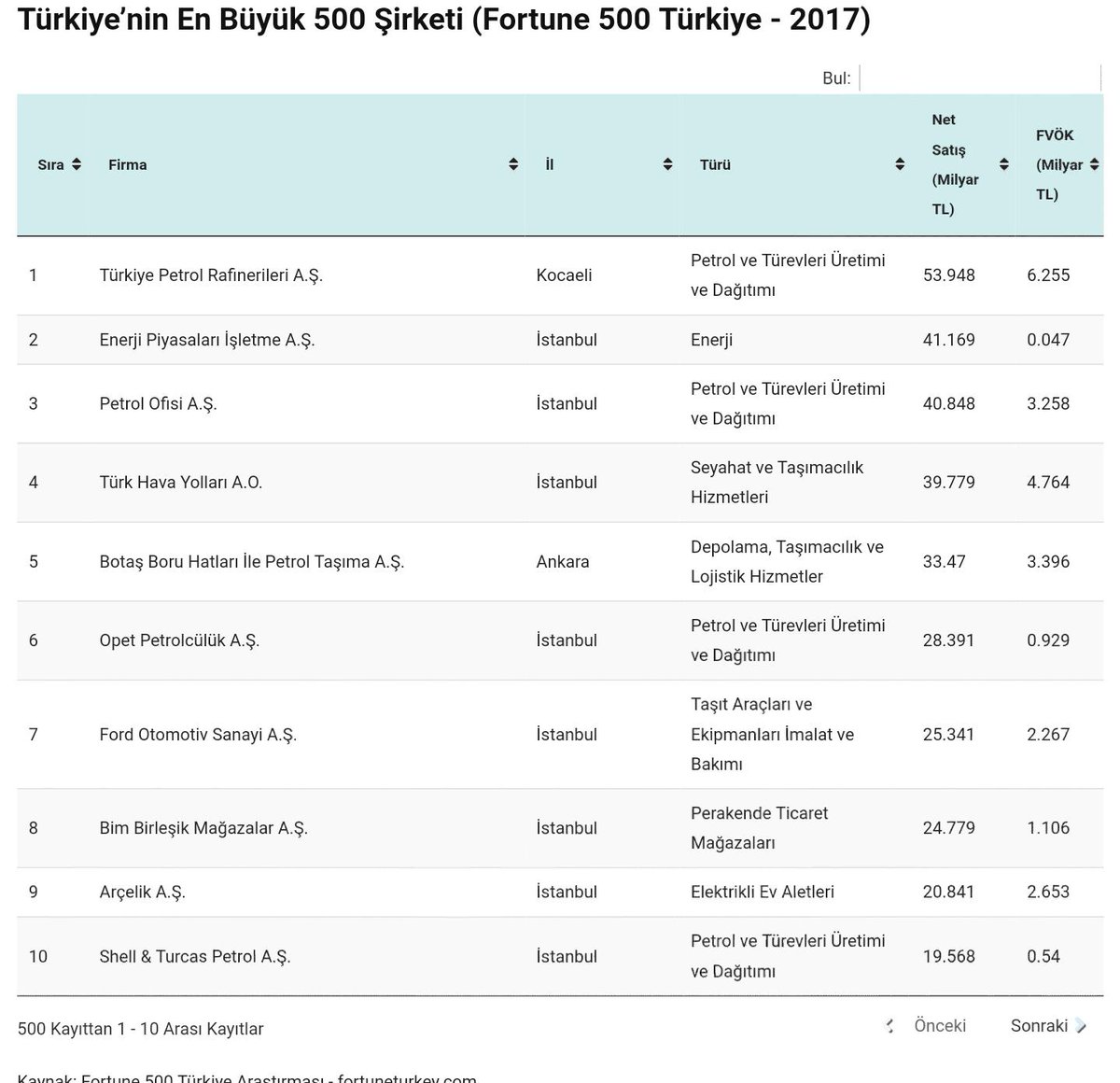Screen dimensions: 1120x1083
Task: Sort by FVÖK column arrows
Action: (x=1094, y=164)
